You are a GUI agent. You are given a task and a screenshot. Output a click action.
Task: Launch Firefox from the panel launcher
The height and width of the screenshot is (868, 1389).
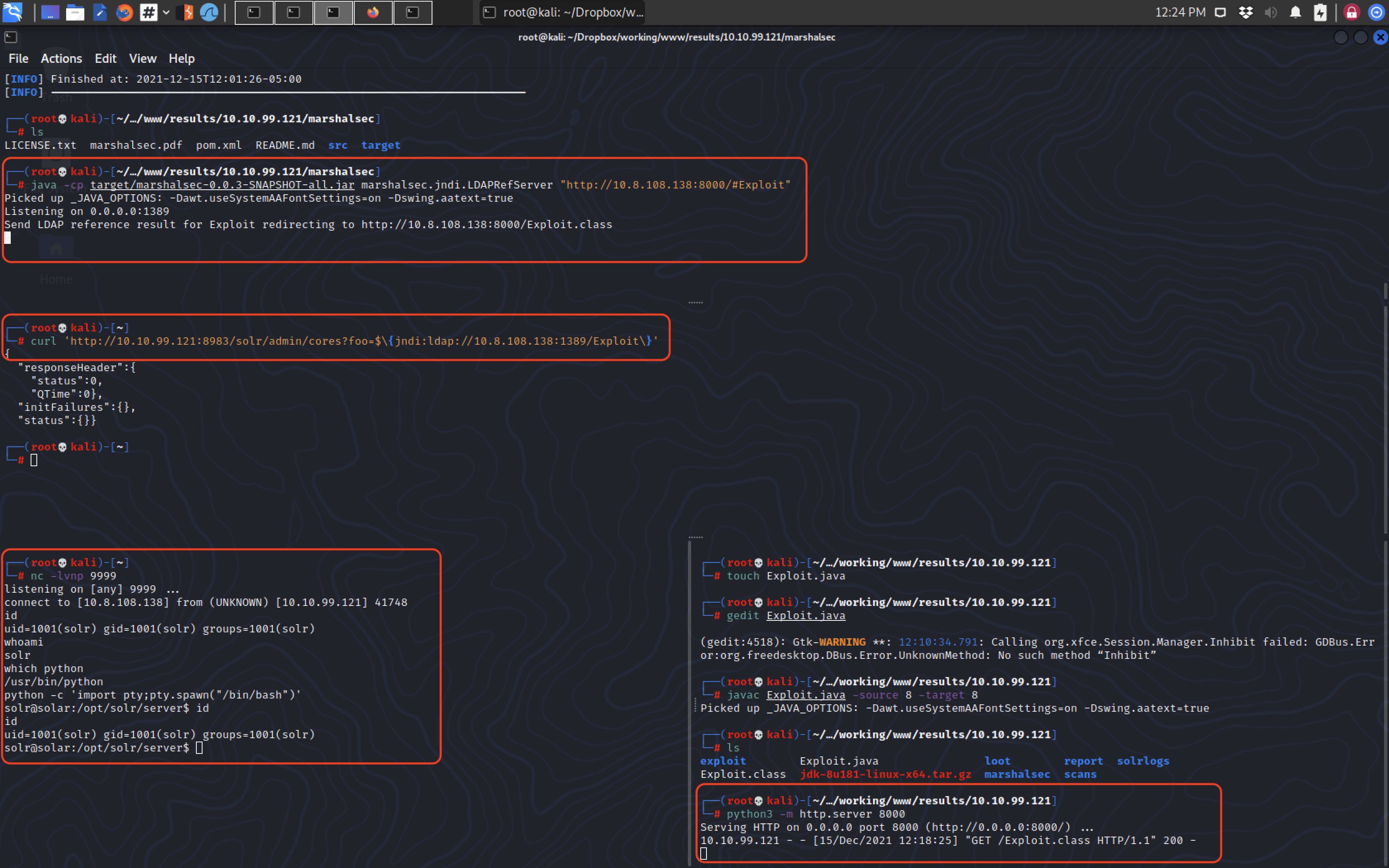[x=124, y=12]
